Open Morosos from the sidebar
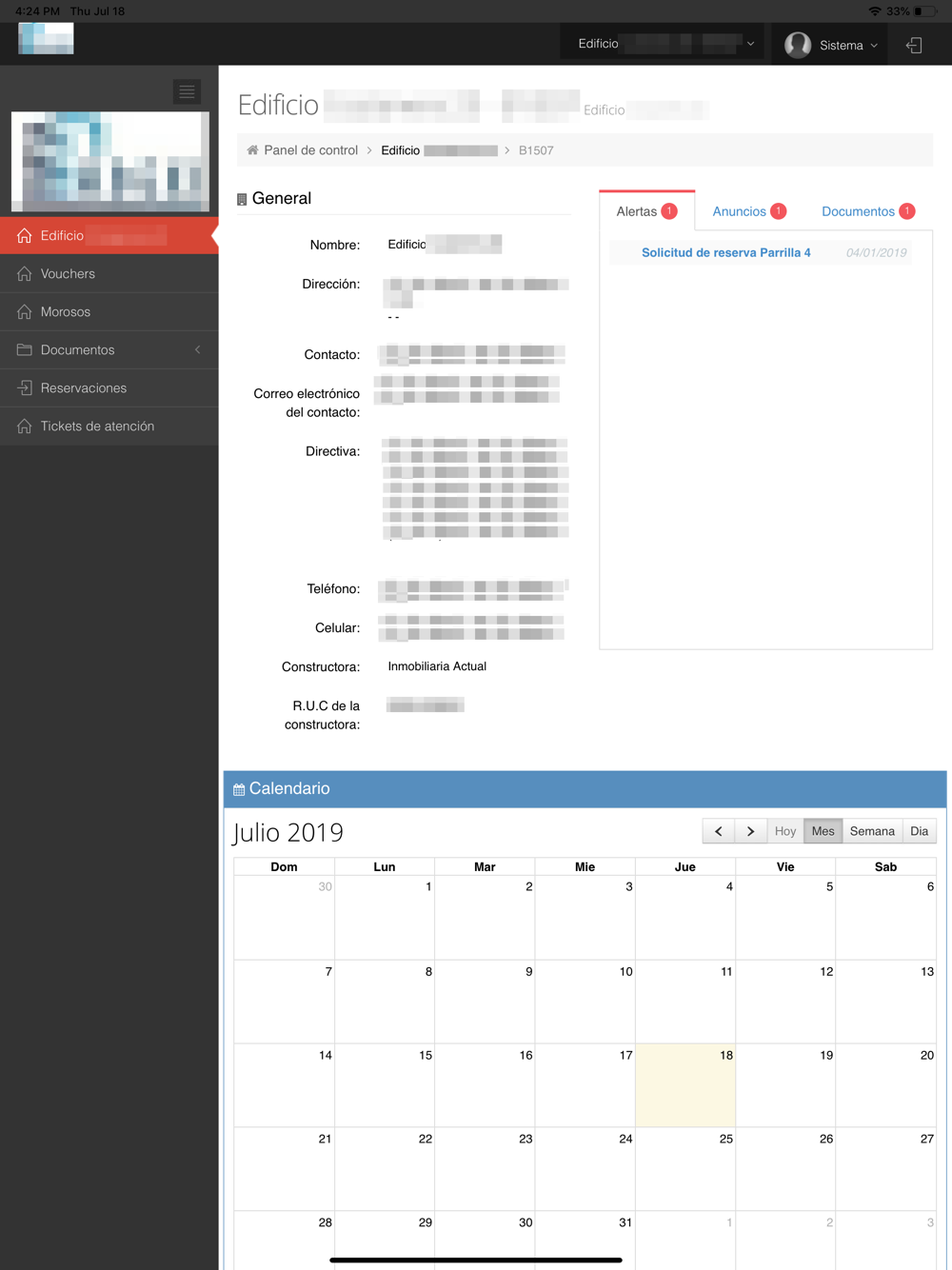Image resolution: width=952 pixels, height=1270 pixels. click(x=109, y=311)
